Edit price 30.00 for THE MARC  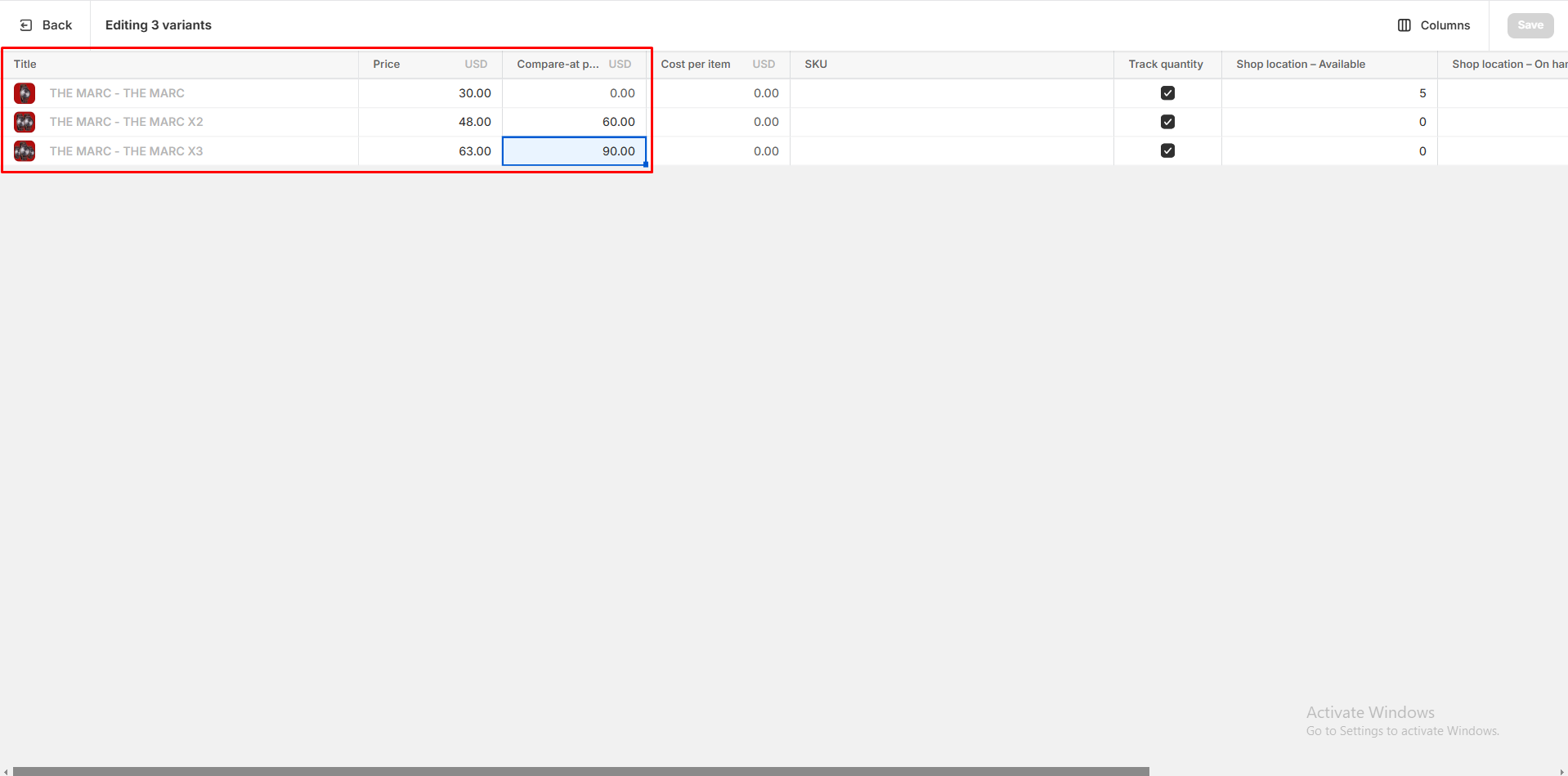[x=430, y=93]
